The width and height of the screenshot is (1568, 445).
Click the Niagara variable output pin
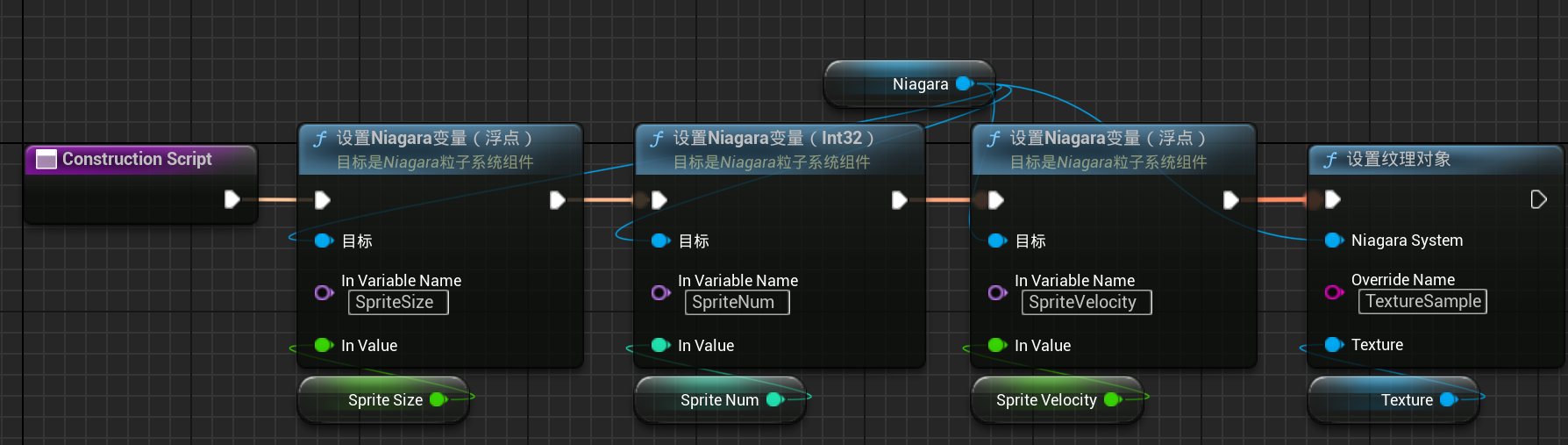965,83
